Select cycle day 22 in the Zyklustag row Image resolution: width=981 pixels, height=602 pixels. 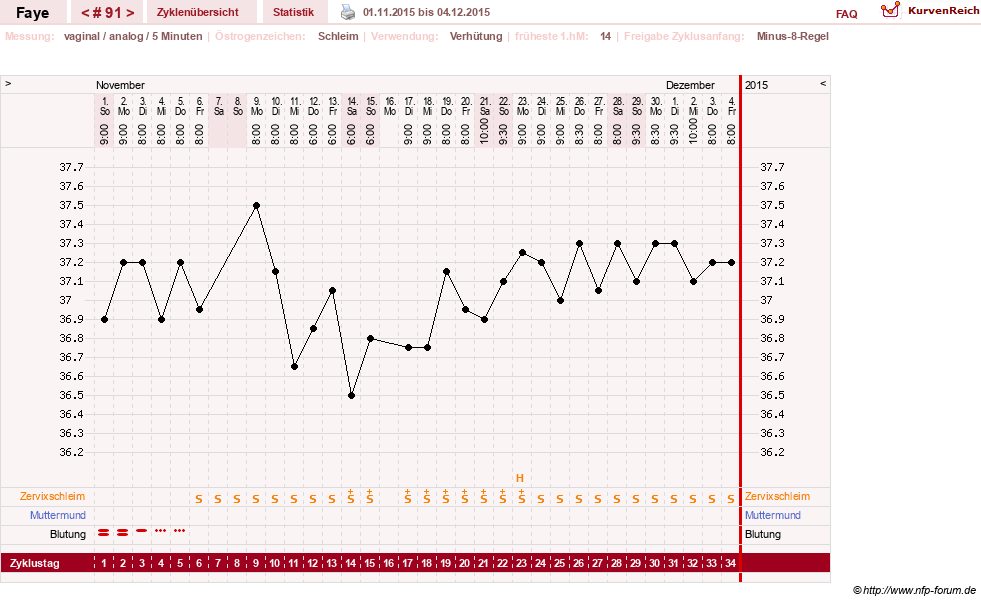click(x=502, y=563)
